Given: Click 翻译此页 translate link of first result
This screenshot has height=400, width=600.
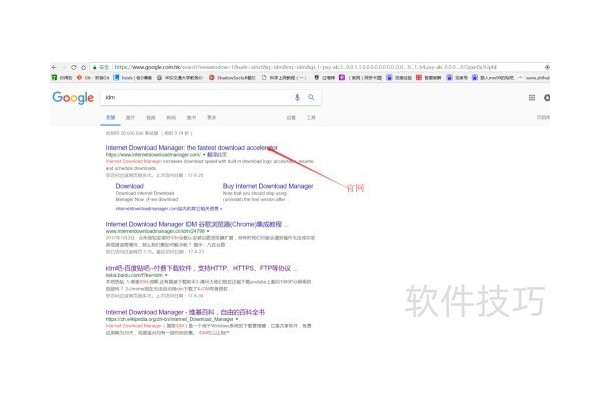Looking at the screenshot, I should 217,155.
